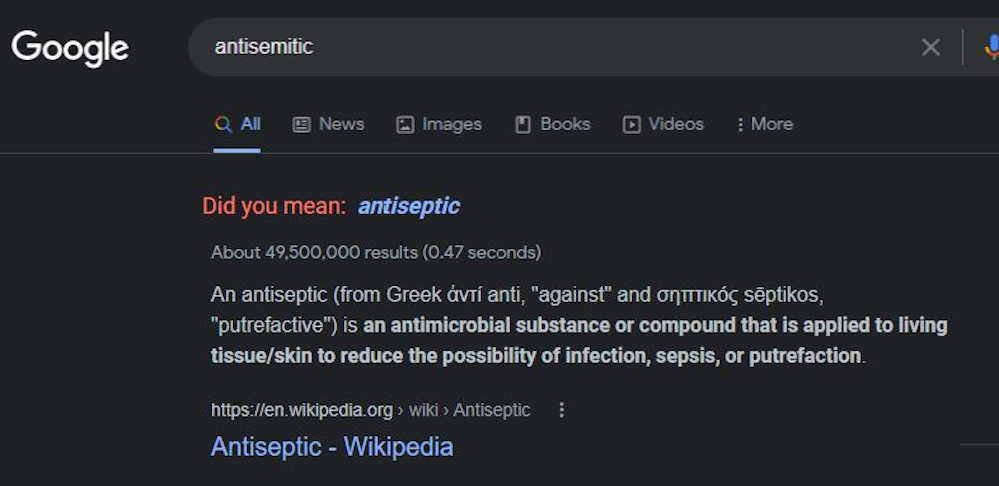999x486 pixels.
Task: Click the About 49,500,000 results text
Action: tap(375, 252)
